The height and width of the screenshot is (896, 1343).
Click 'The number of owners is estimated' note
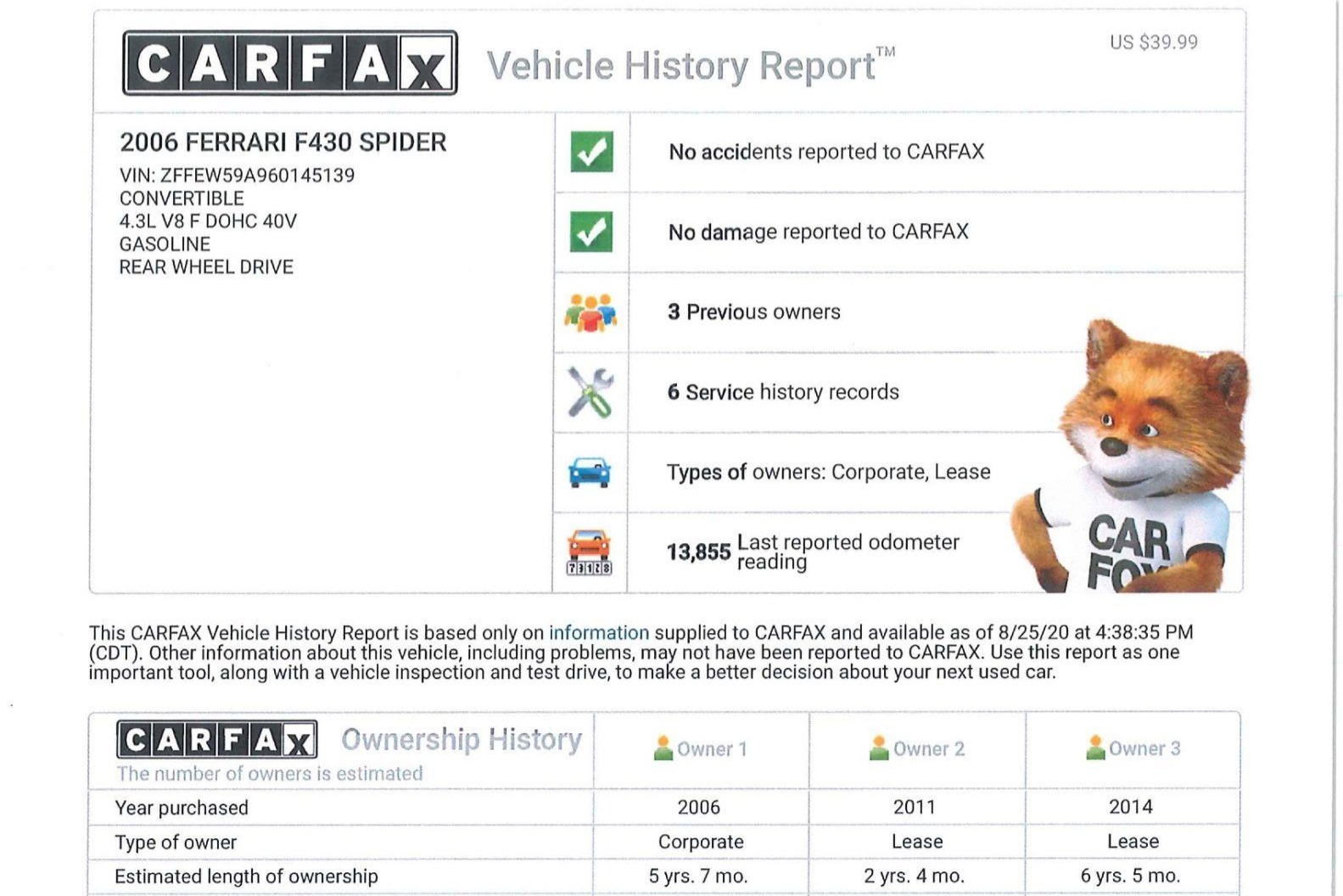click(x=270, y=774)
